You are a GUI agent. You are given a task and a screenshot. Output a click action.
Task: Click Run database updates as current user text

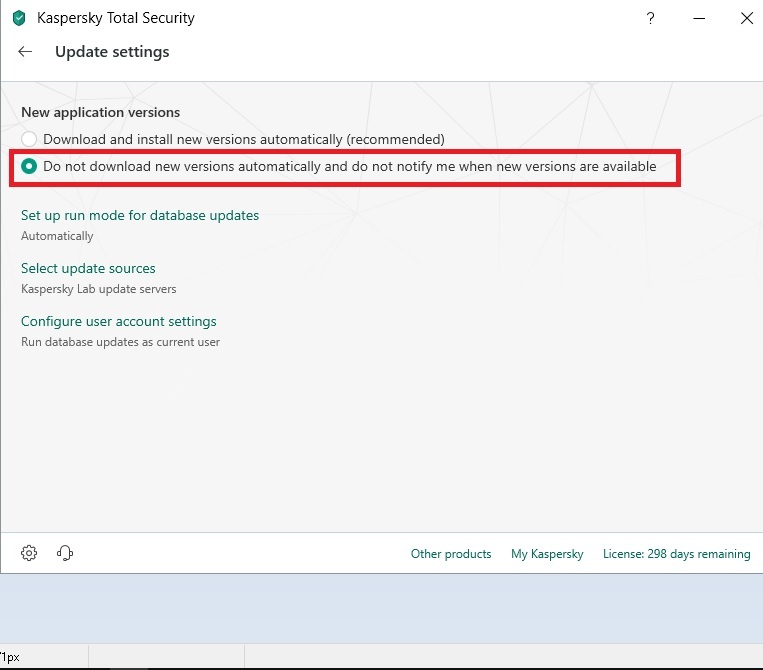[x=120, y=342]
